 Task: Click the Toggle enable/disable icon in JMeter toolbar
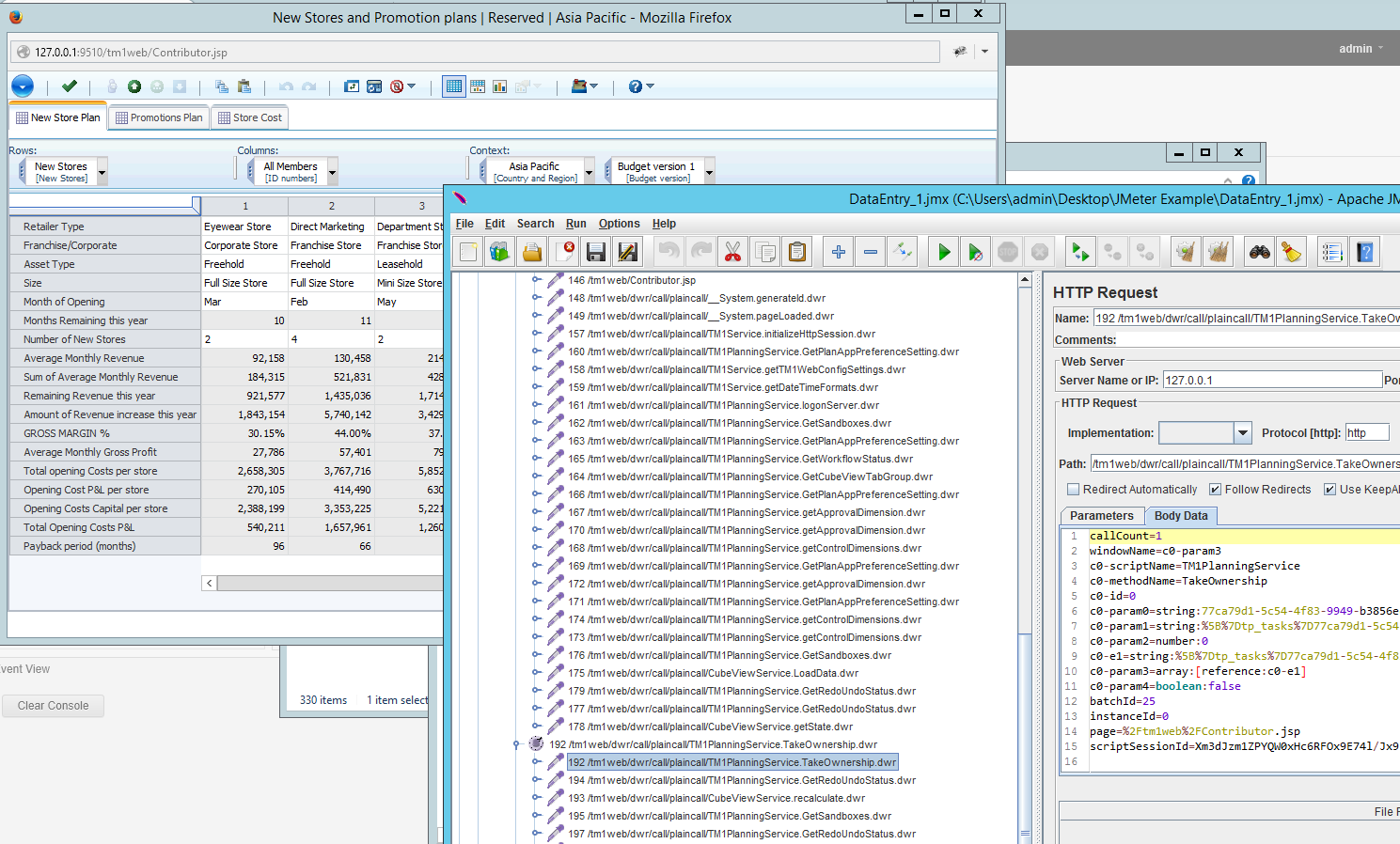pyautogui.click(x=903, y=252)
